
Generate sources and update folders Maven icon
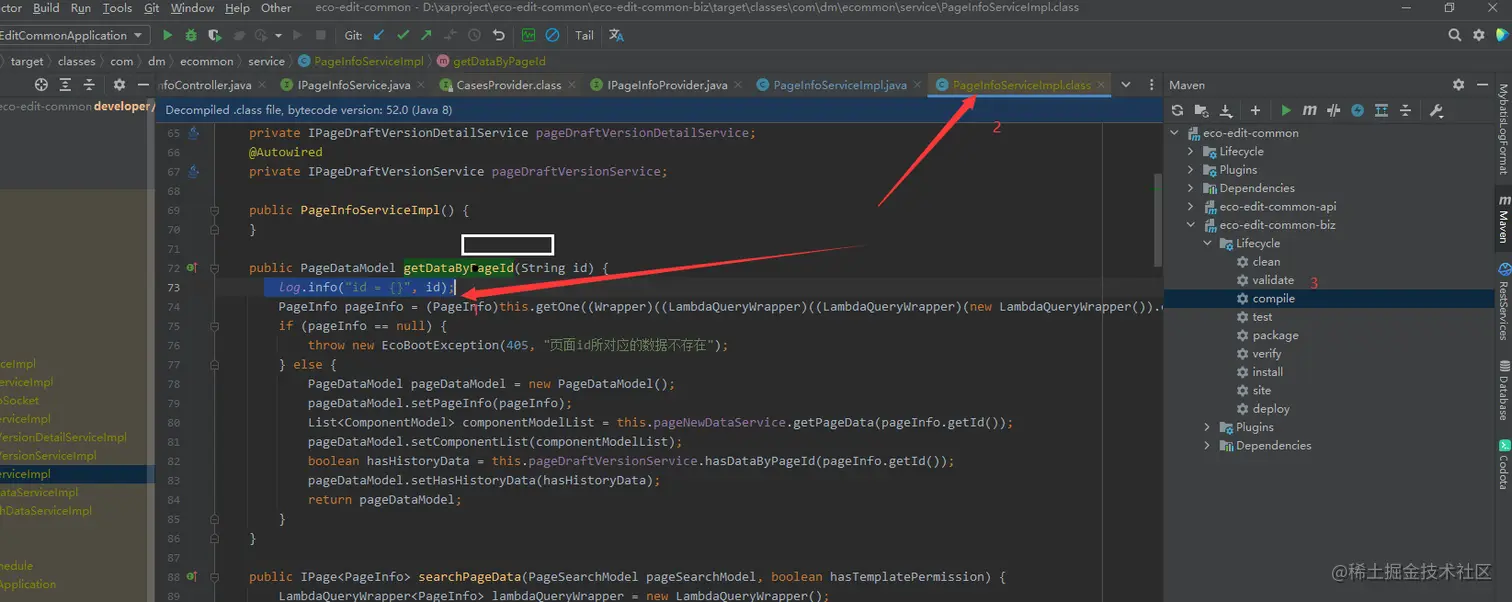1201,111
